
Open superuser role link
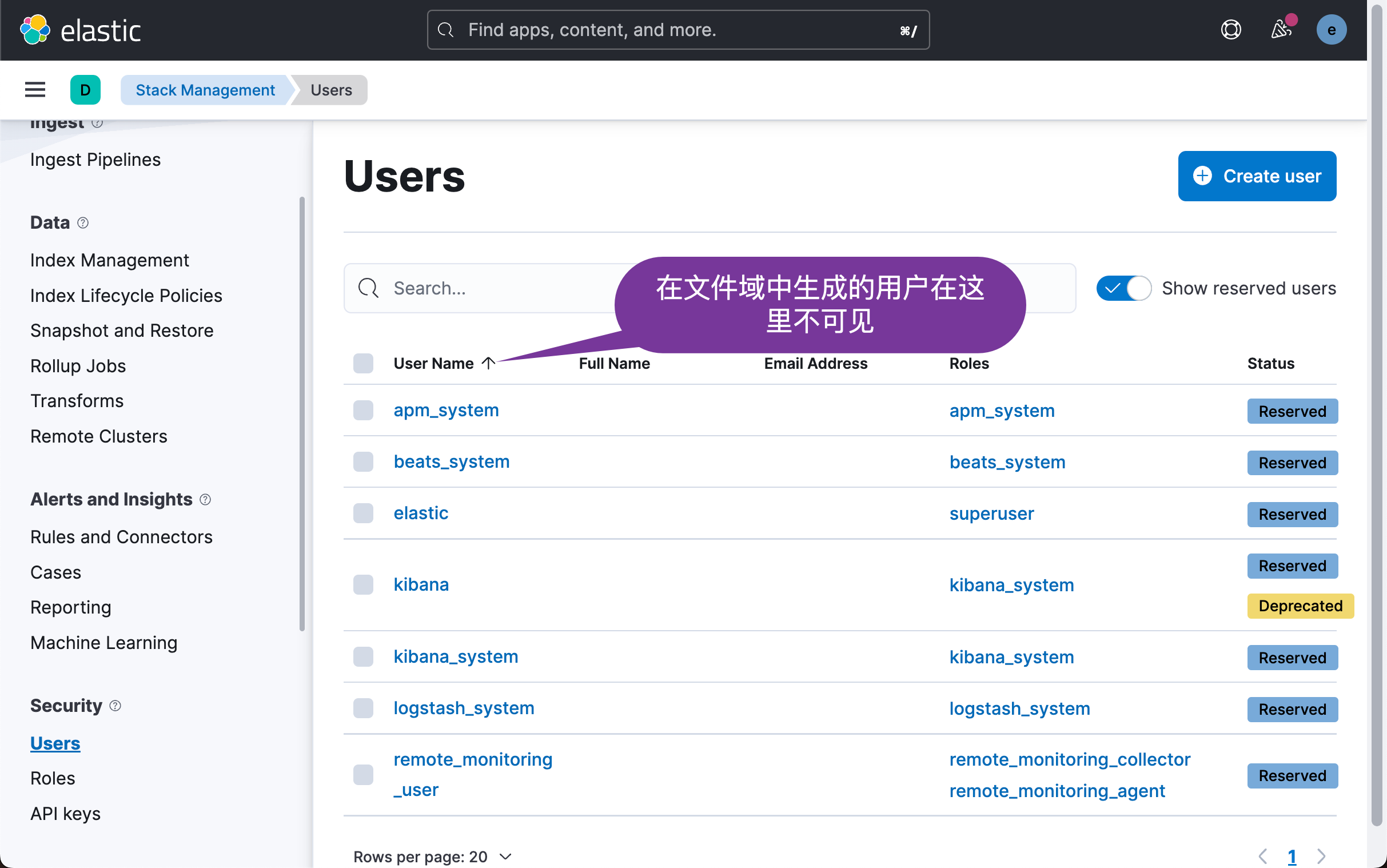[x=991, y=514]
